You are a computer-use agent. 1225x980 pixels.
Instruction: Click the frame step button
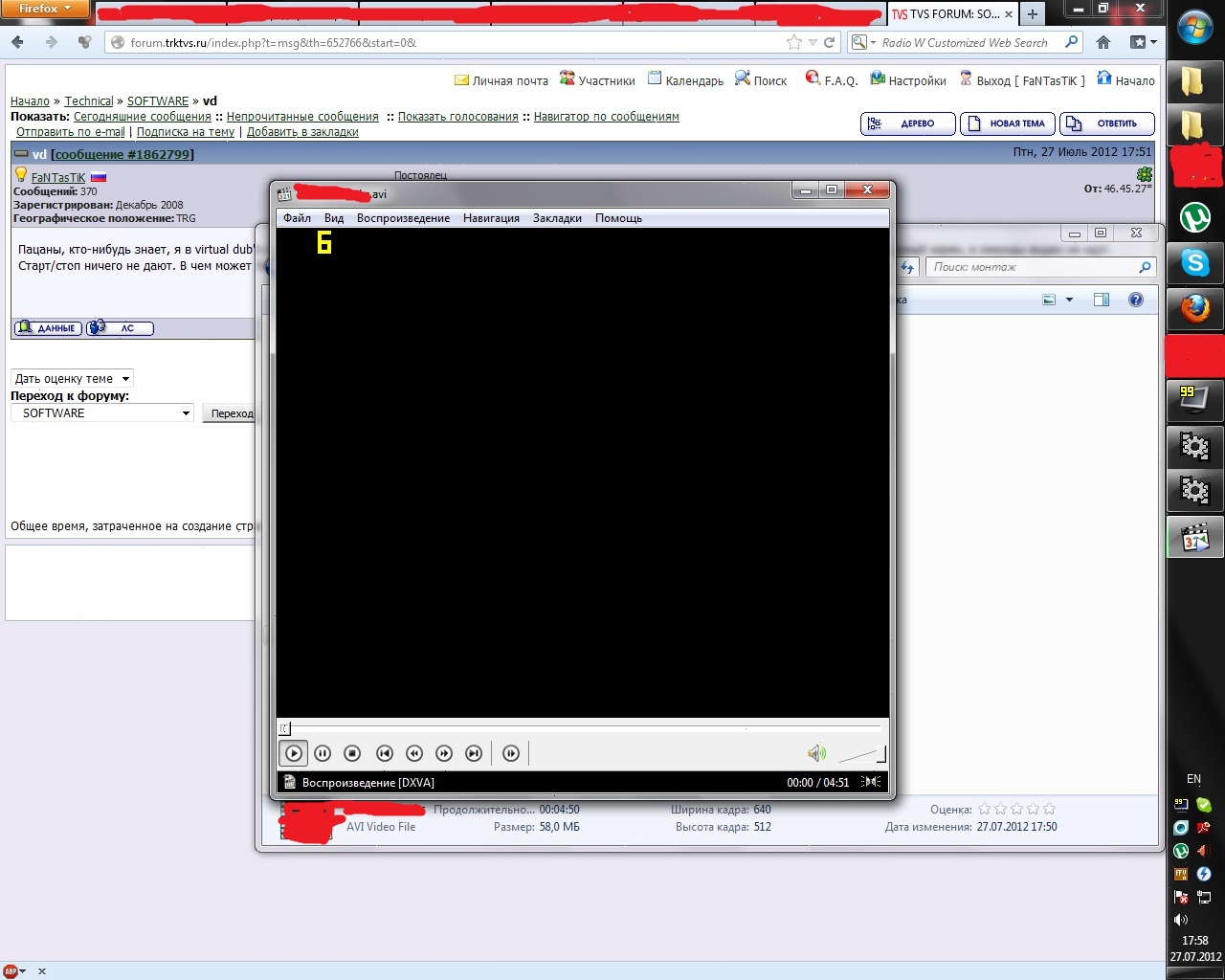pyautogui.click(x=511, y=753)
